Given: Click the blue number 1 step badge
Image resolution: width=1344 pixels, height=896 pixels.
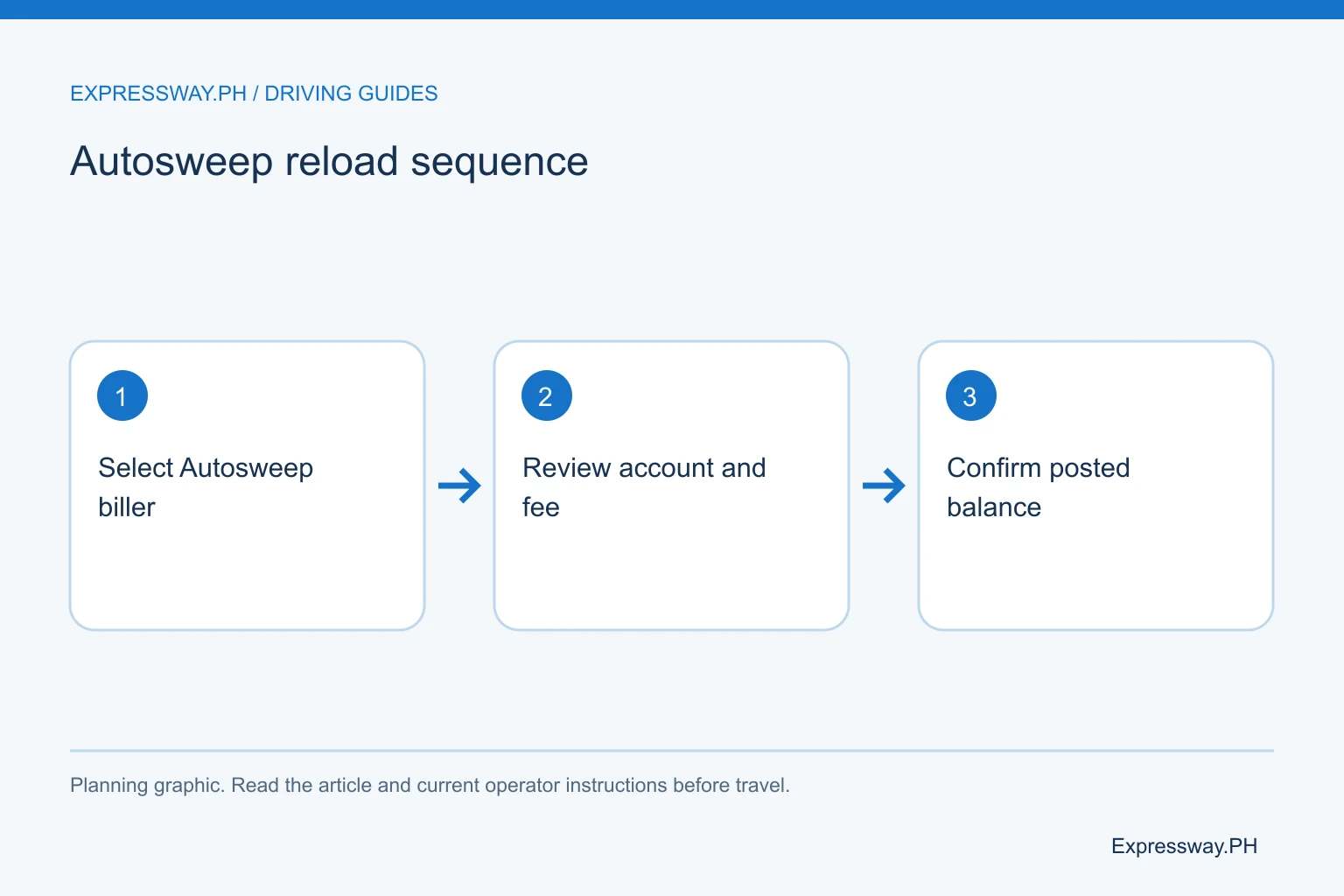Looking at the screenshot, I should 122,395.
